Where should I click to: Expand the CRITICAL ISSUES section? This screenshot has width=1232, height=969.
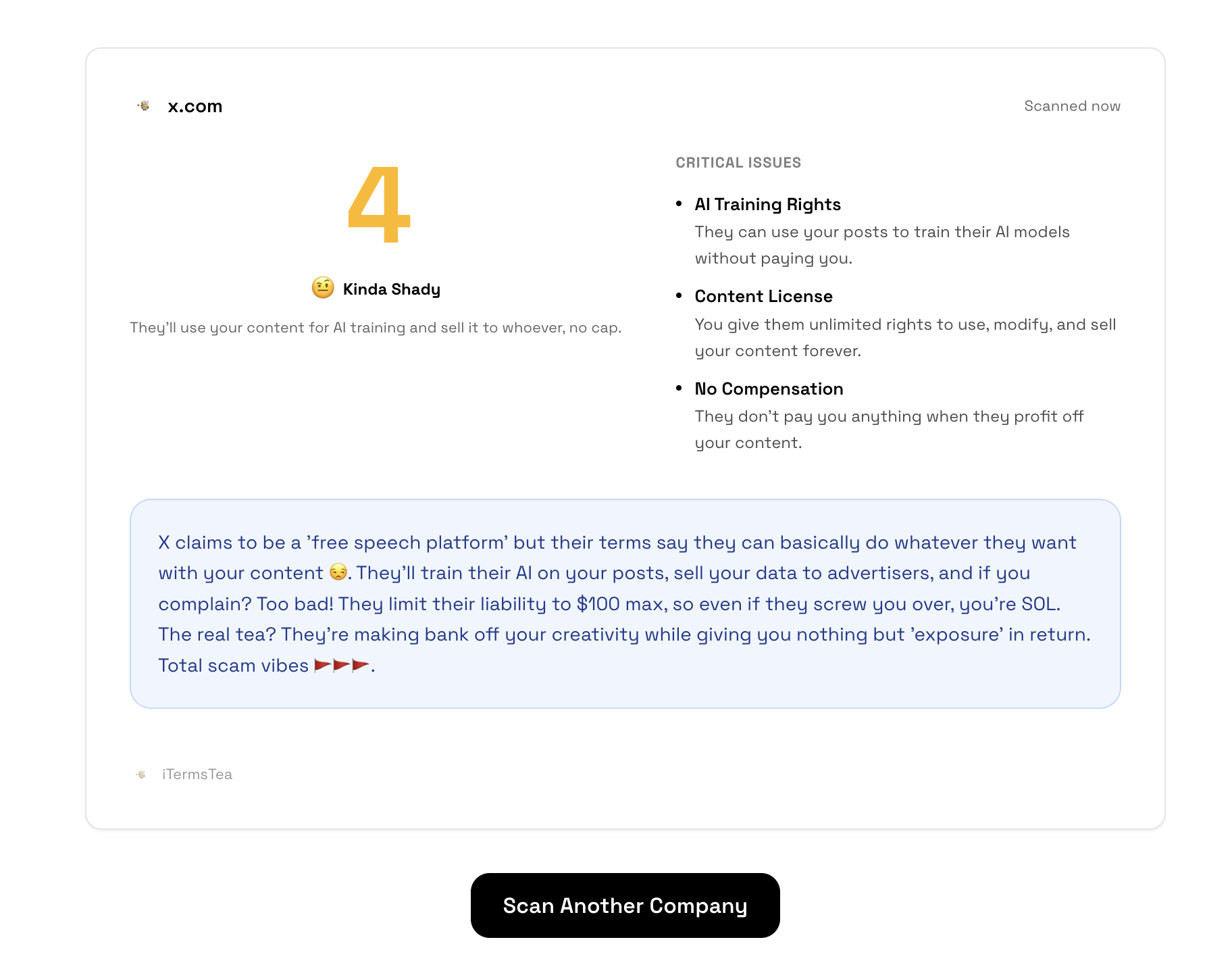tap(738, 162)
